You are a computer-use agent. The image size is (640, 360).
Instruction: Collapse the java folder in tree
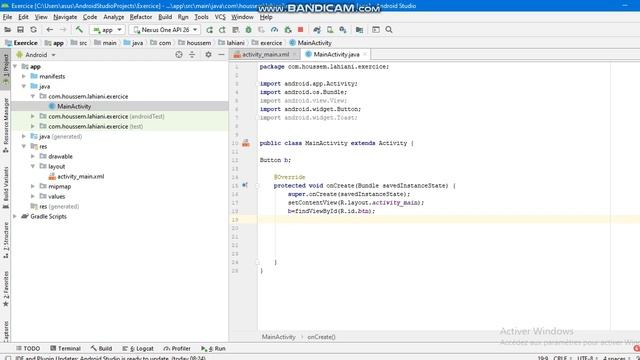pos(24,86)
